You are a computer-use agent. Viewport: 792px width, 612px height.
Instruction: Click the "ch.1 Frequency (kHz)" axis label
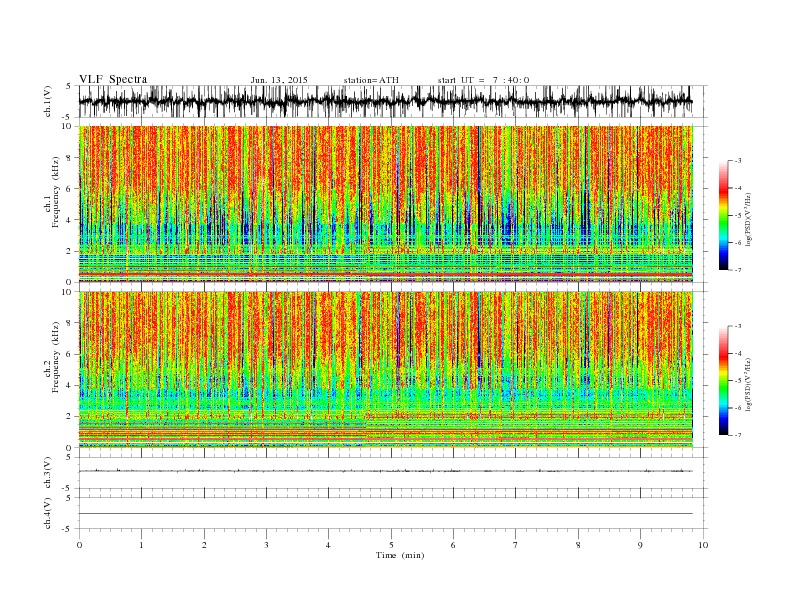(x=52, y=192)
